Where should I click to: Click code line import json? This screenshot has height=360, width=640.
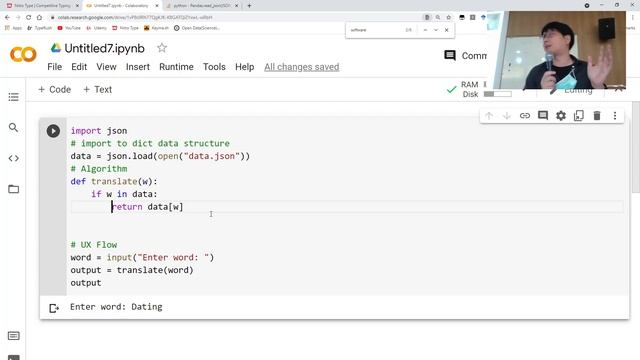[99, 131]
